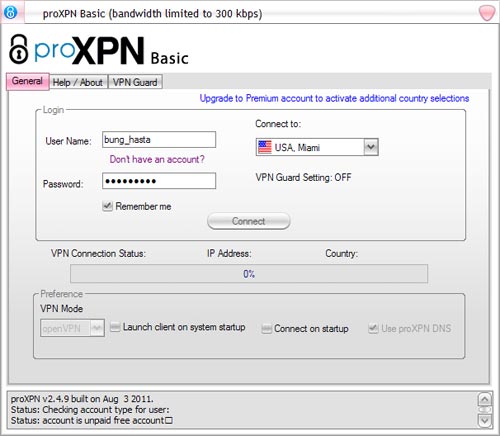This screenshot has height=436, width=500.
Task: Open the Help / About tab
Action: tap(78, 82)
